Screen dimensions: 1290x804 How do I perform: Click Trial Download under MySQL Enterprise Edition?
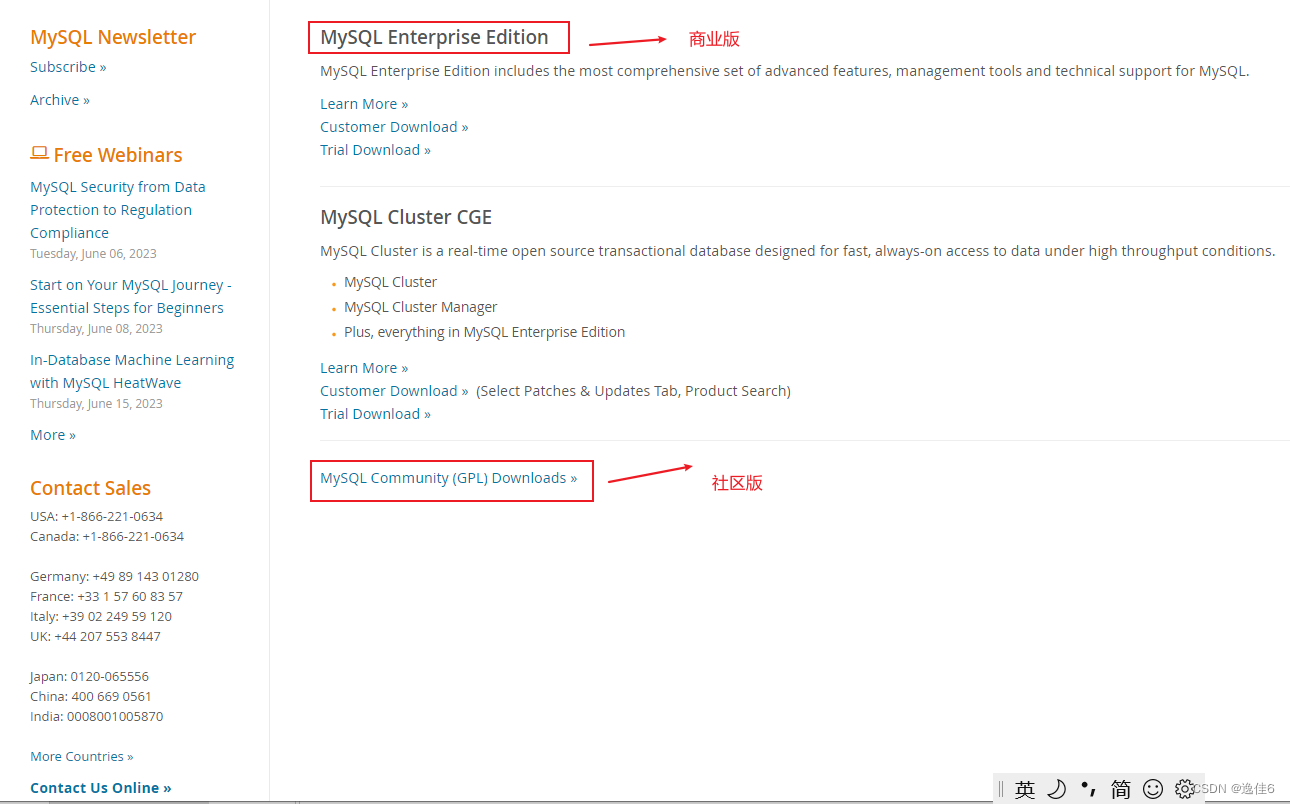point(375,150)
